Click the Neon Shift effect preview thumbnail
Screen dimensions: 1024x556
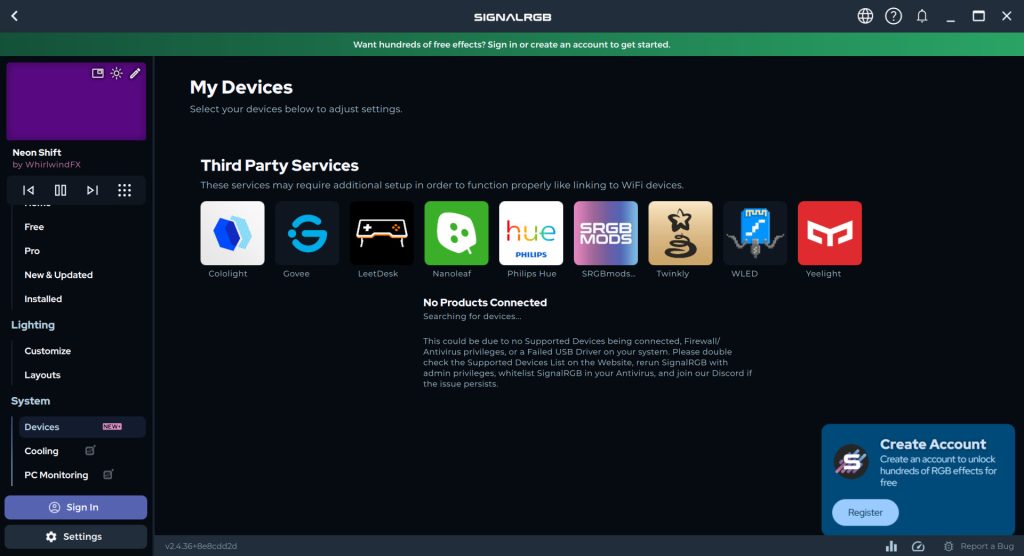tap(76, 101)
